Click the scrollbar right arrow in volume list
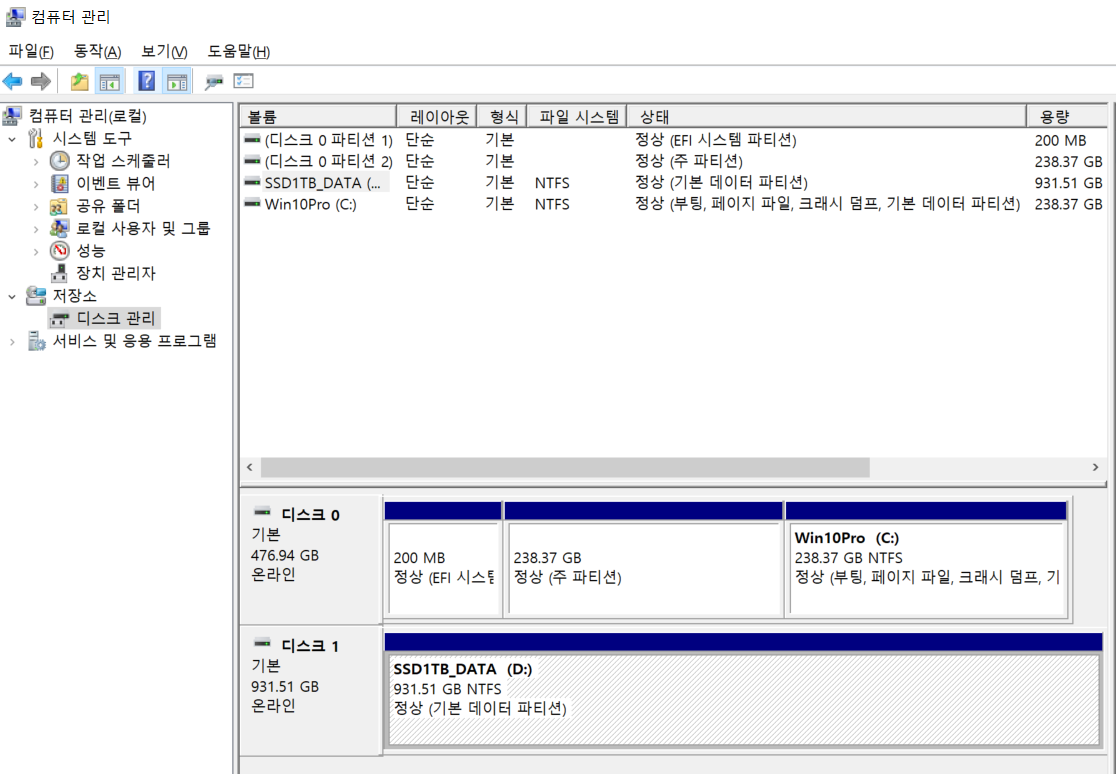This screenshot has height=774, width=1116. pyautogui.click(x=1095, y=467)
